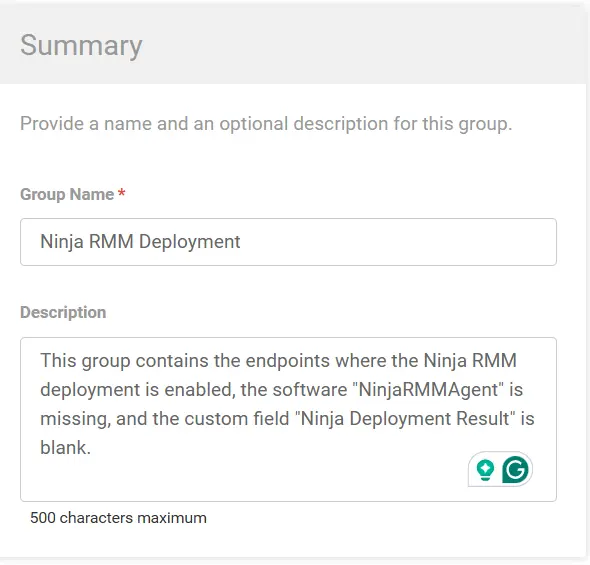Click the Description label
The height and width of the screenshot is (565, 590).
(63, 313)
